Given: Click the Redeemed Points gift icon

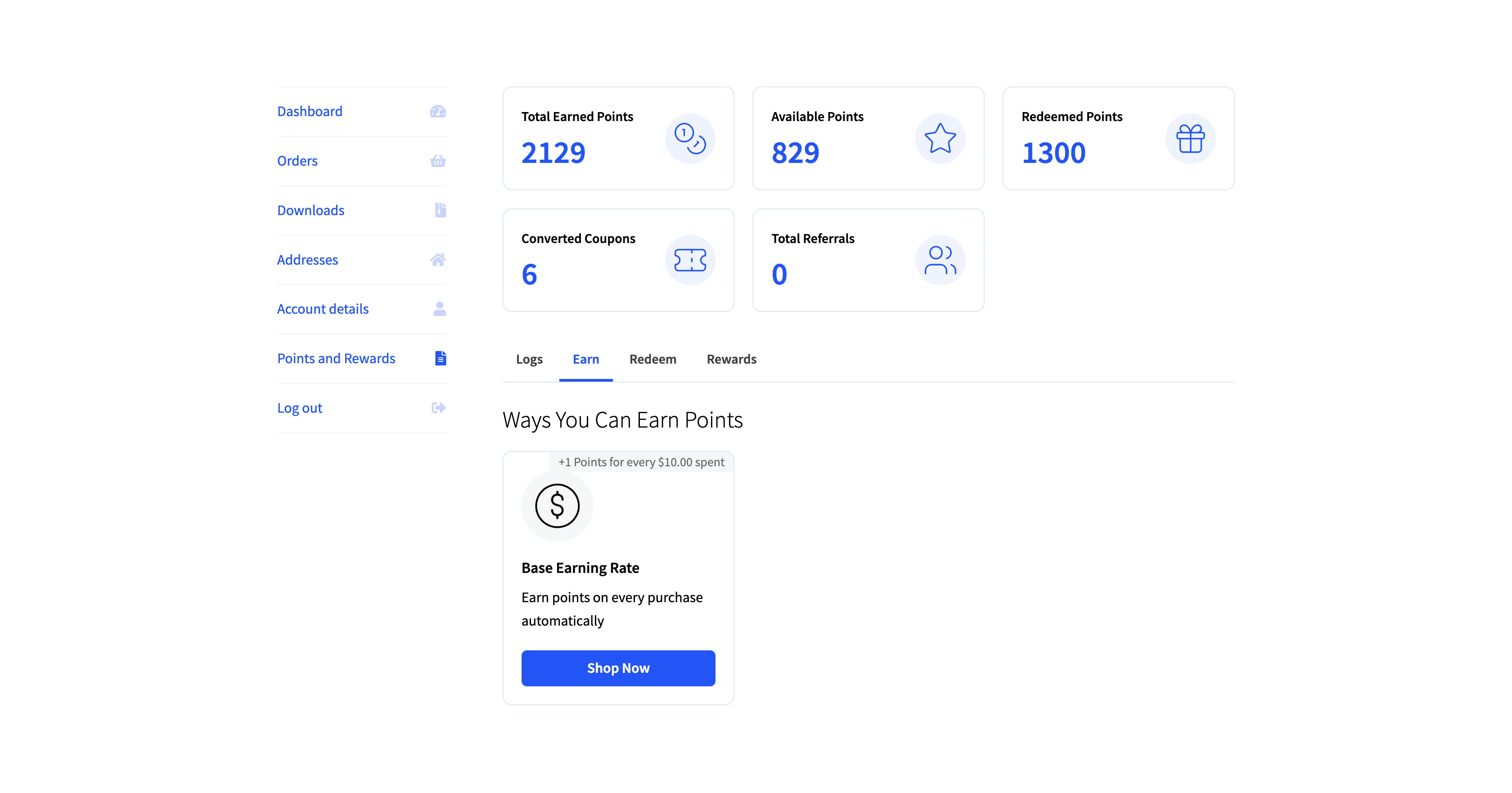Looking at the screenshot, I should click(1190, 139).
